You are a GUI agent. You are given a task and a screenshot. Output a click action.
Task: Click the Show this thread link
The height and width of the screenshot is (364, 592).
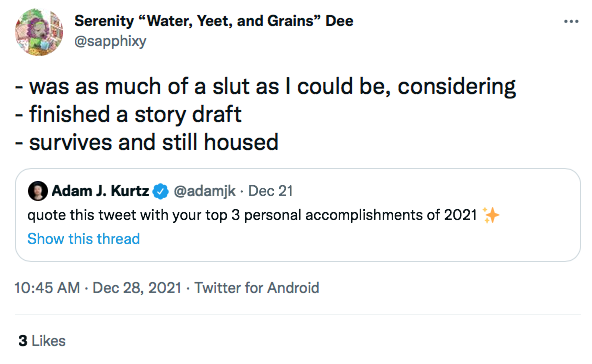point(83,239)
